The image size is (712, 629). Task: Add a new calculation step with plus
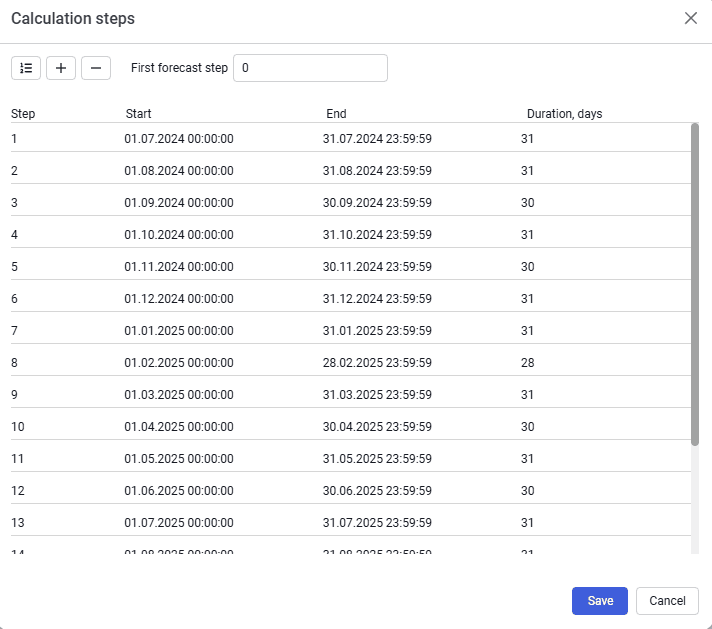[61, 68]
